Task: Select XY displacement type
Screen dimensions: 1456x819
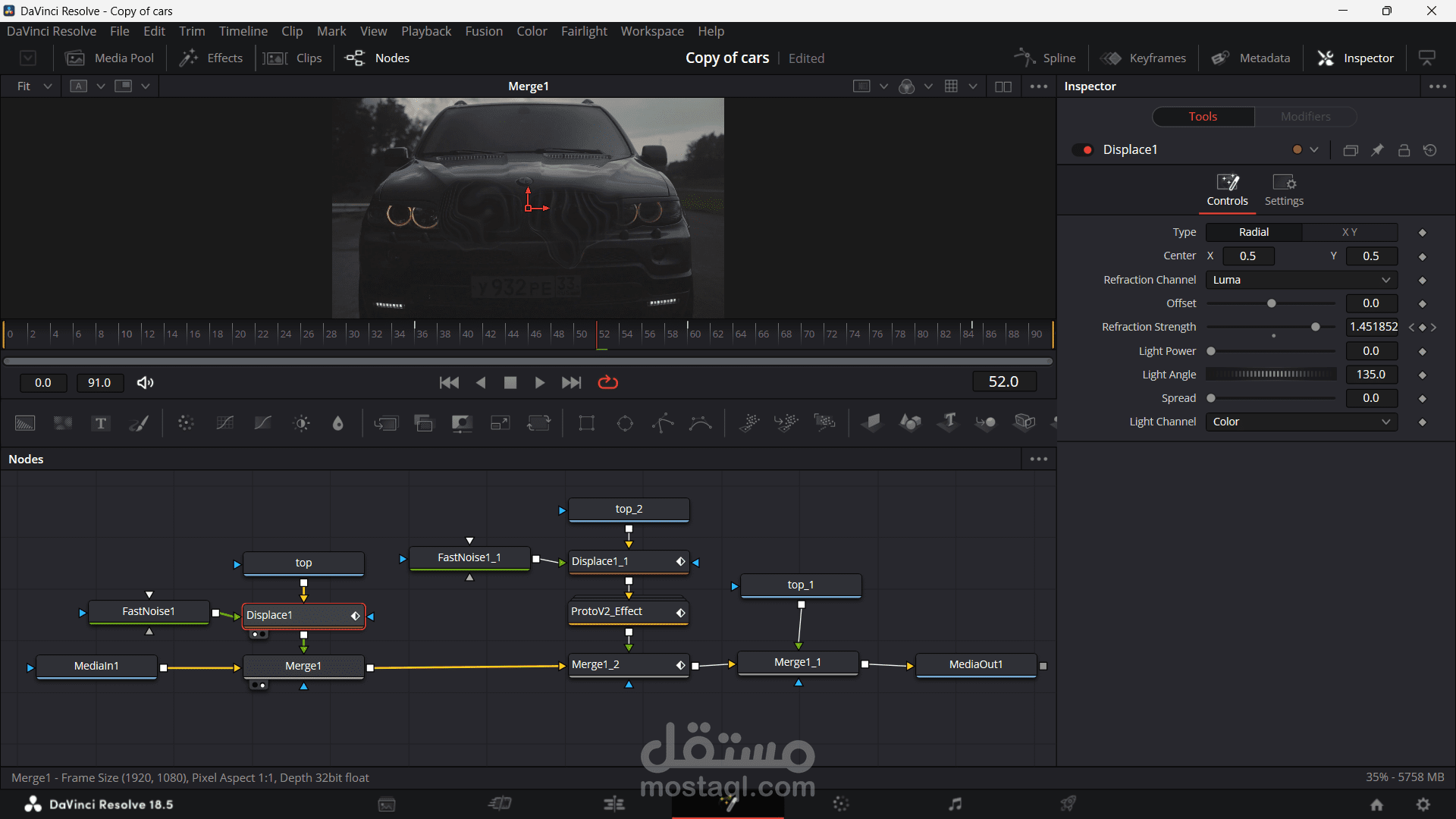Action: (x=1349, y=232)
